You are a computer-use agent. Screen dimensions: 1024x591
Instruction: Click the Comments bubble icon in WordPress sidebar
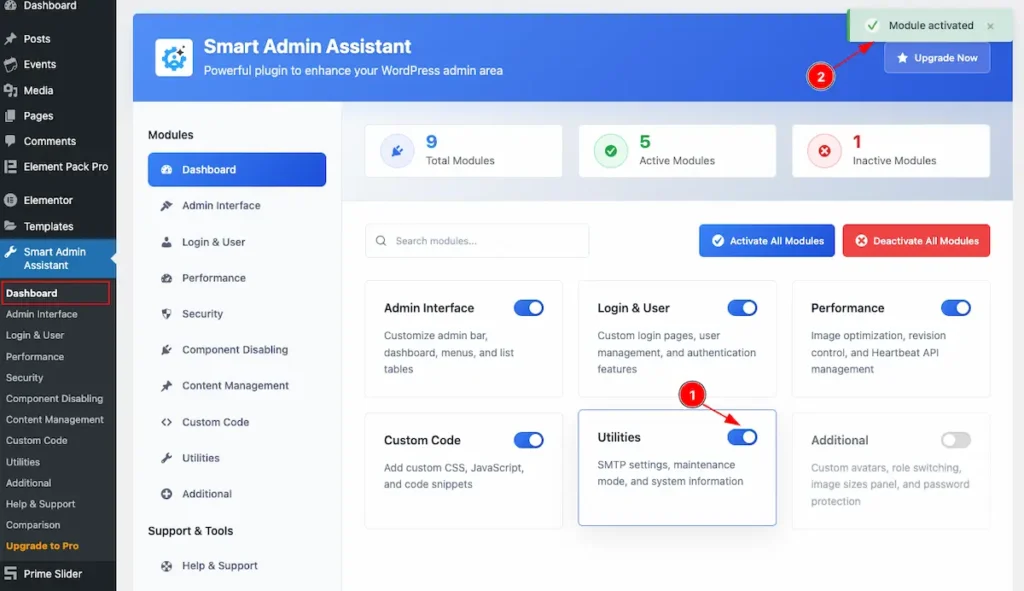tap(10, 141)
